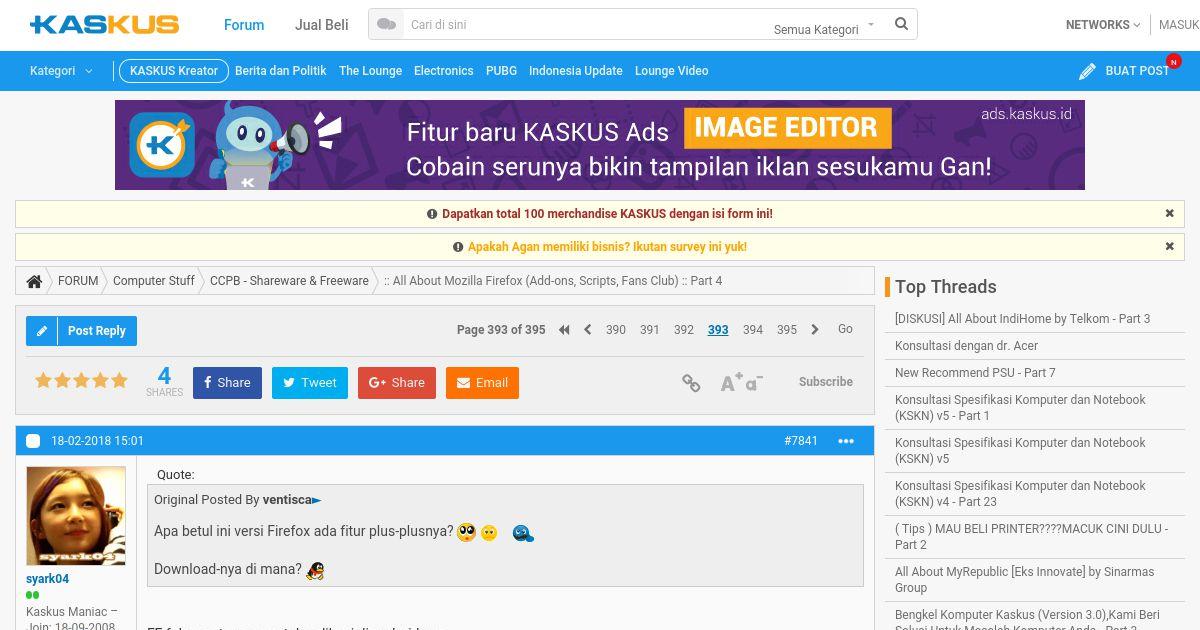Open the 100 merchandise KASKUS form link
Image resolution: width=1200 pixels, height=630 pixels.
point(607,214)
